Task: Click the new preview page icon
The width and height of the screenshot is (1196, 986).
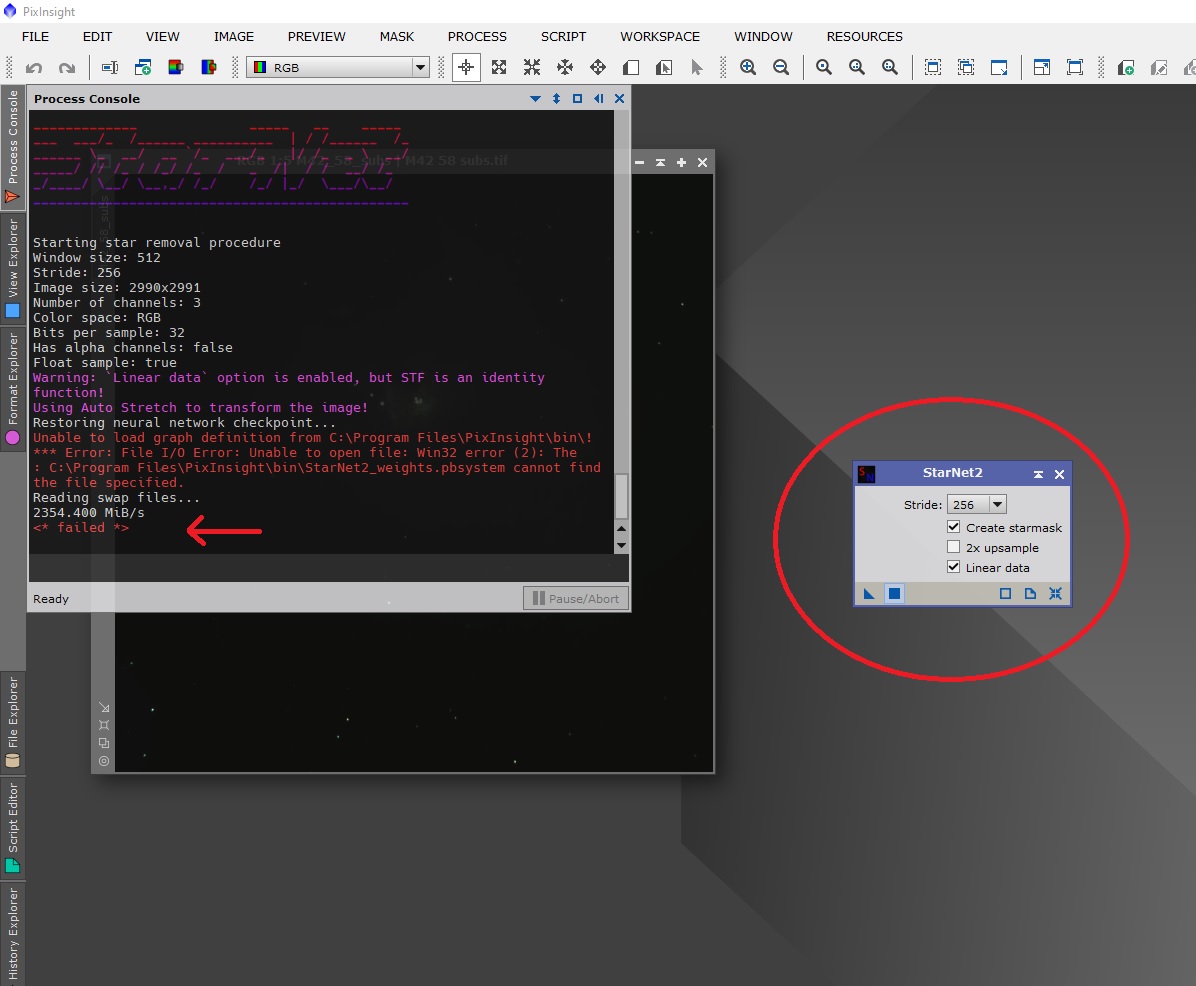Action: tap(631, 68)
